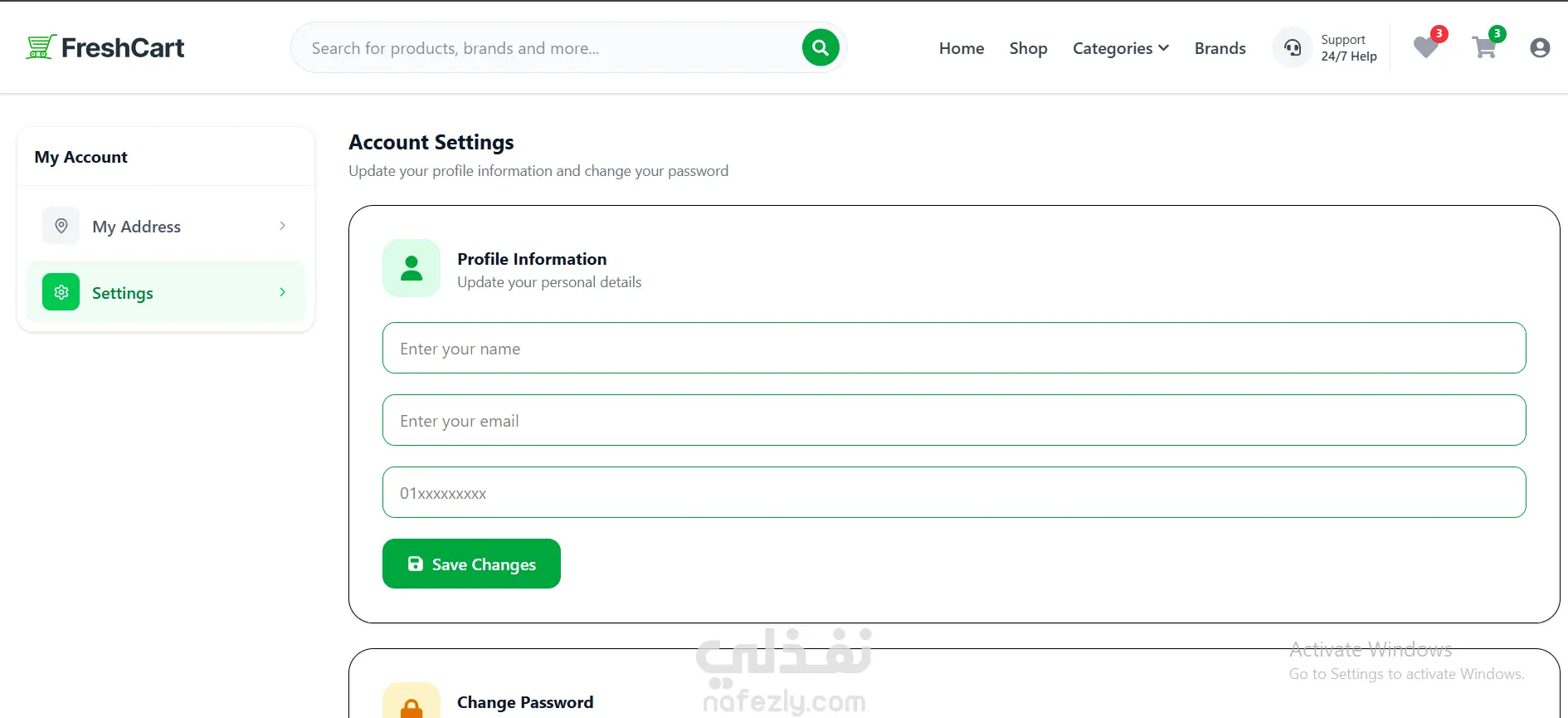Expand the Categories dropdown menu
The image size is (1568, 718).
pos(1121,48)
